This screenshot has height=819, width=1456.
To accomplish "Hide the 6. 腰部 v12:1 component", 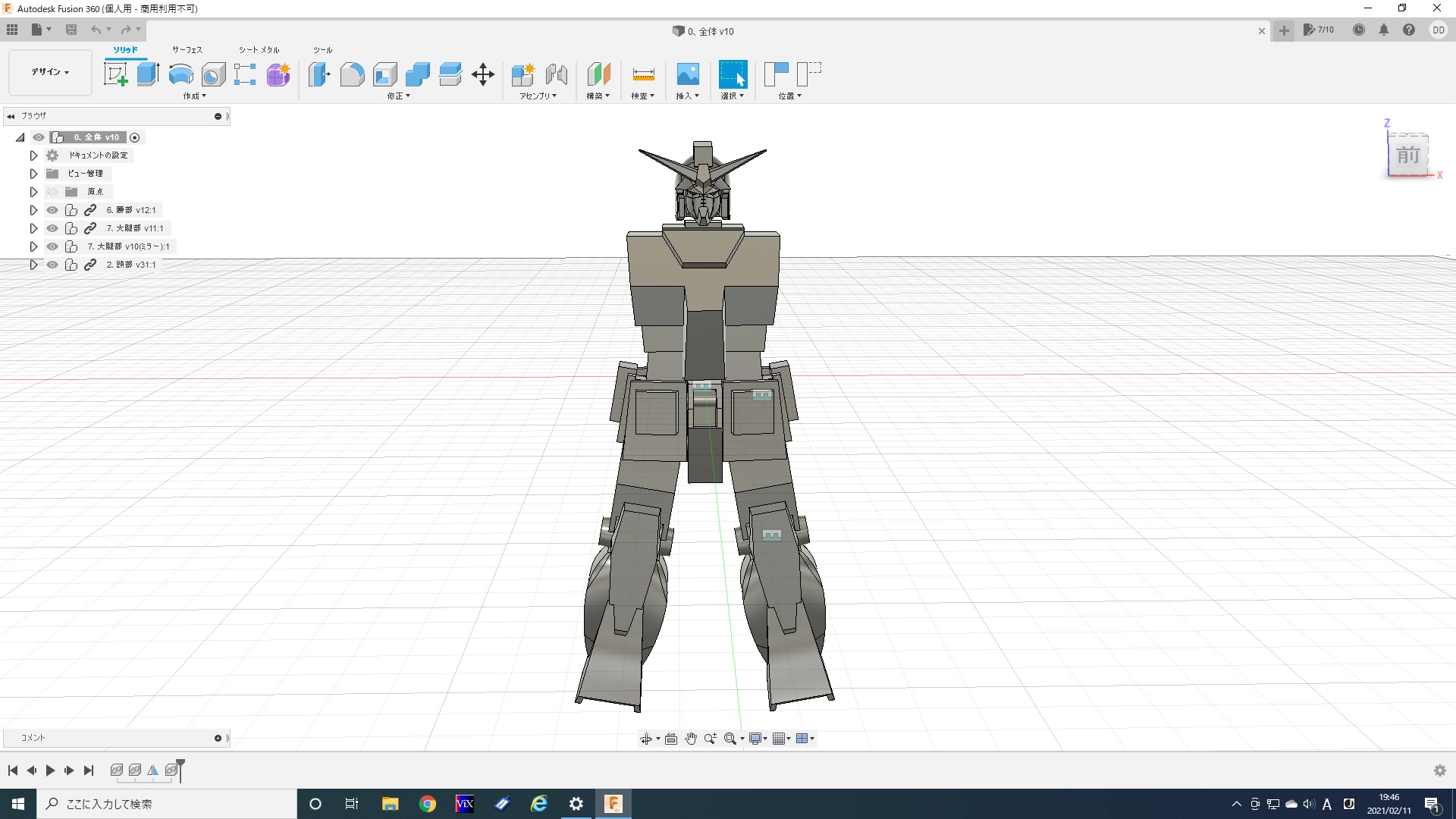I will (52, 210).
